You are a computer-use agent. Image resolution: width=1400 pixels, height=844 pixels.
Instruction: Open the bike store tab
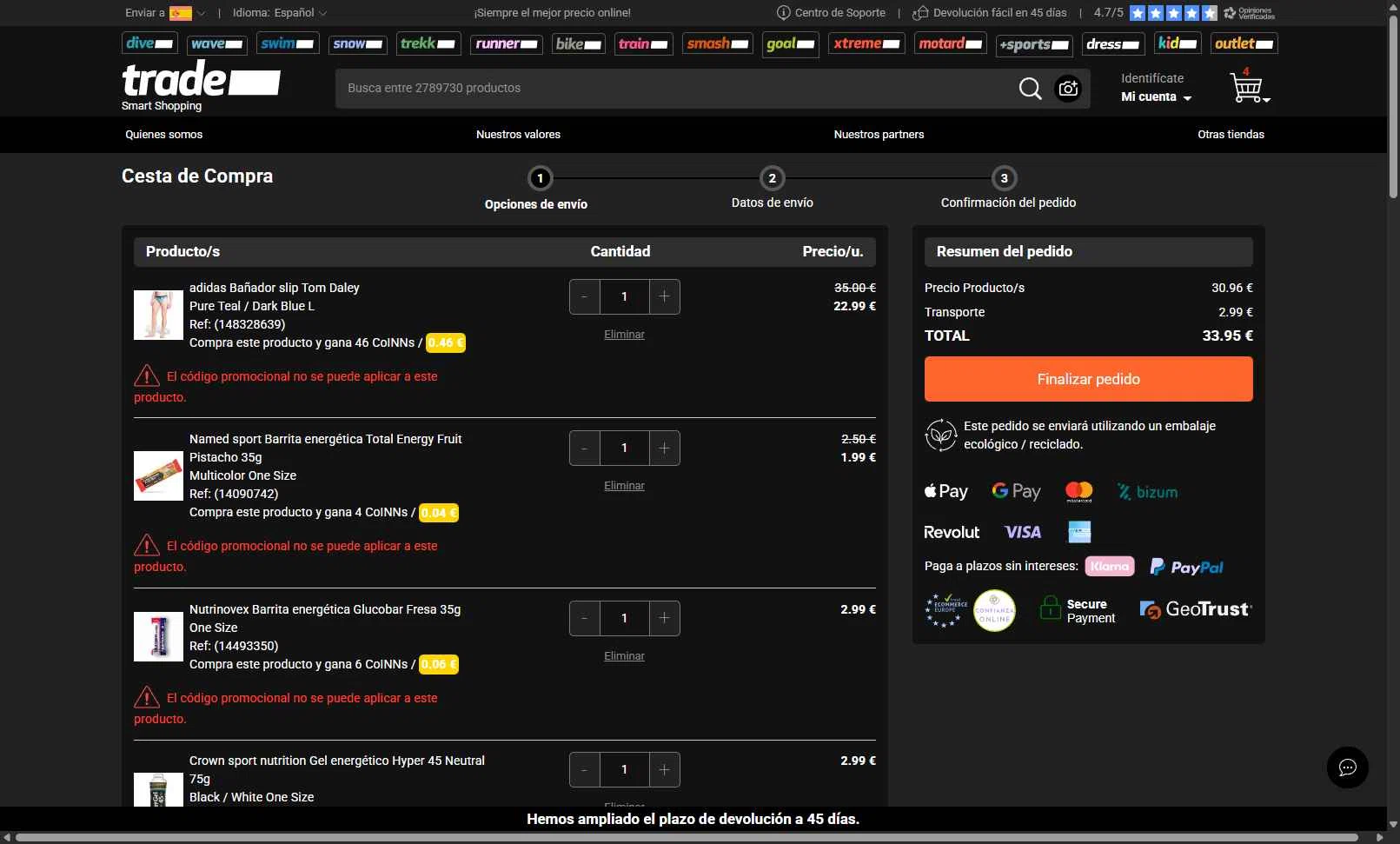tap(579, 43)
